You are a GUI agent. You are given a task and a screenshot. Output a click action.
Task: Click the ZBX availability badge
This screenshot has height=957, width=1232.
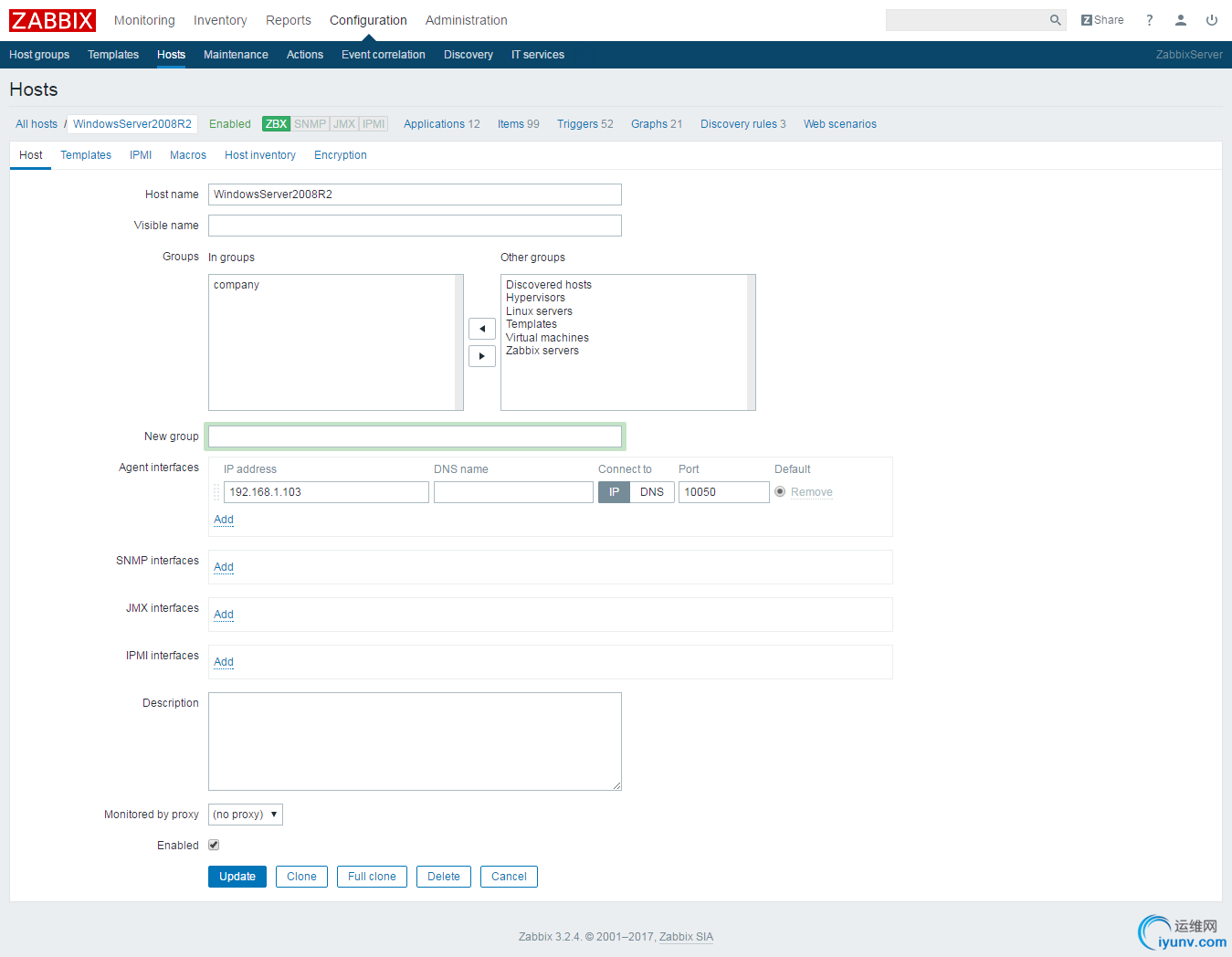(276, 124)
